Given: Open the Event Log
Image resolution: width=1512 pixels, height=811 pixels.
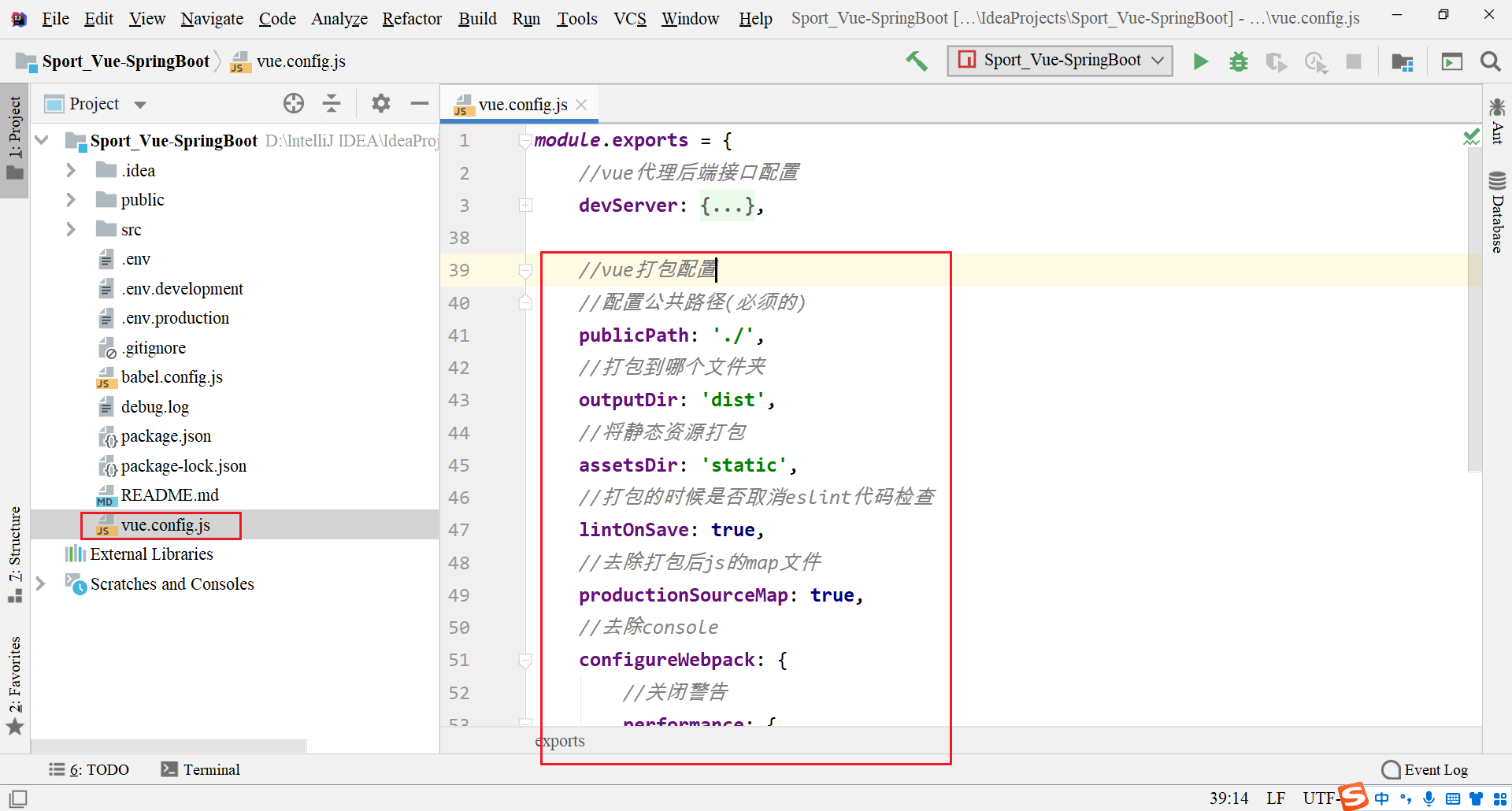Looking at the screenshot, I should point(1425,769).
